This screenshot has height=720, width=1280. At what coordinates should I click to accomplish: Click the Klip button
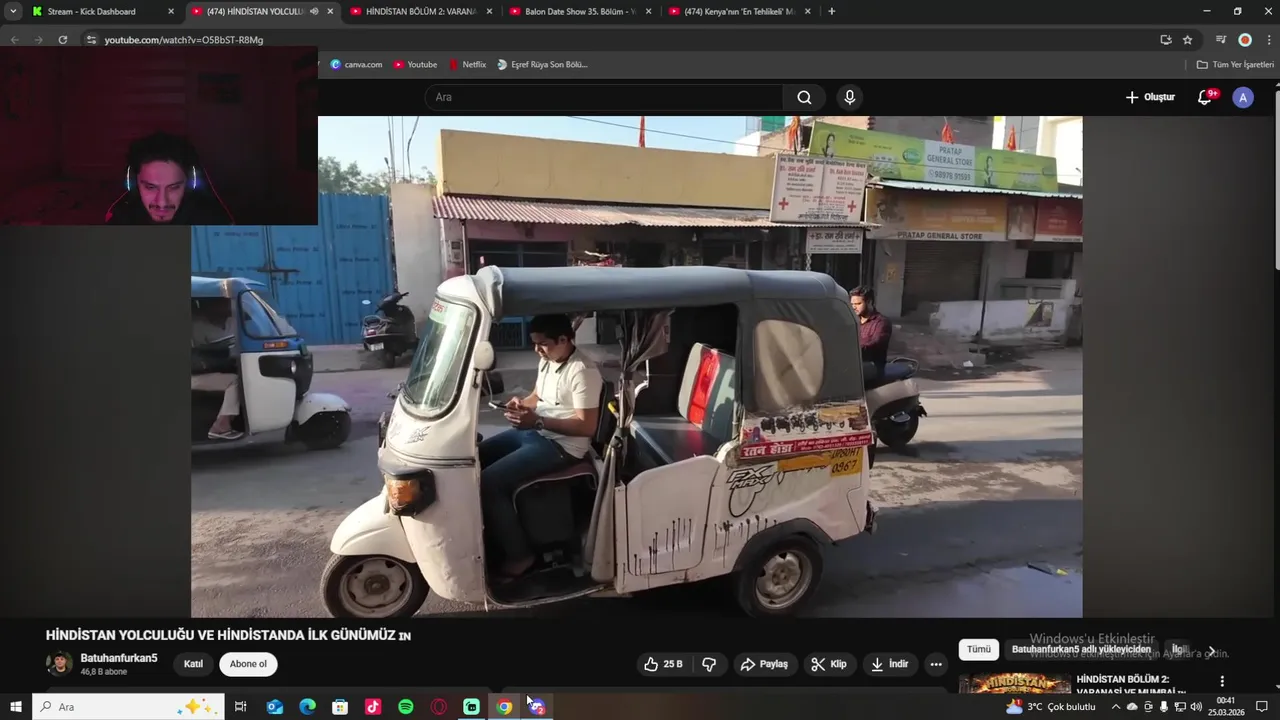click(x=828, y=664)
